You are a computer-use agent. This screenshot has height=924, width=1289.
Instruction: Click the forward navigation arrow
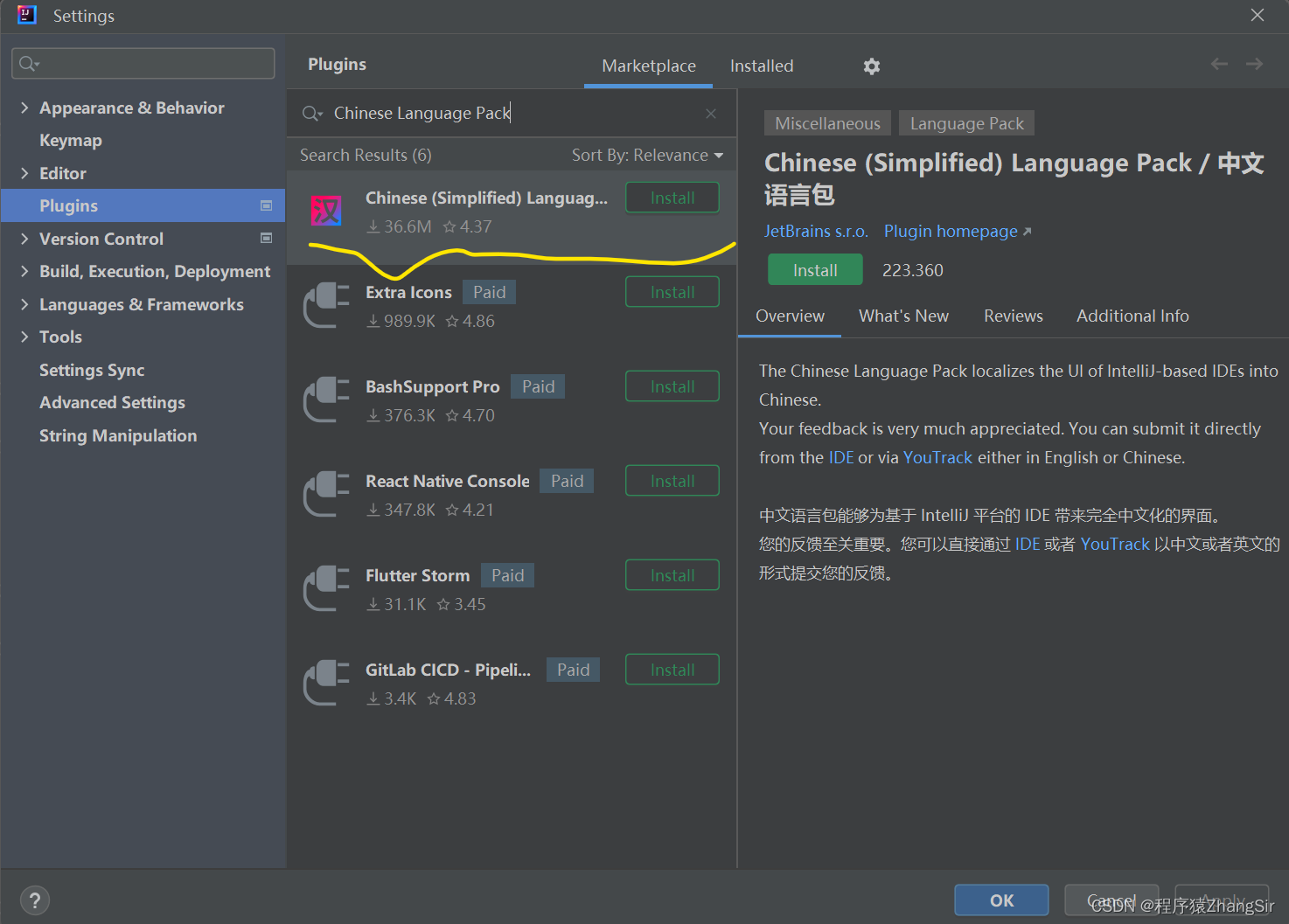click(x=1254, y=64)
